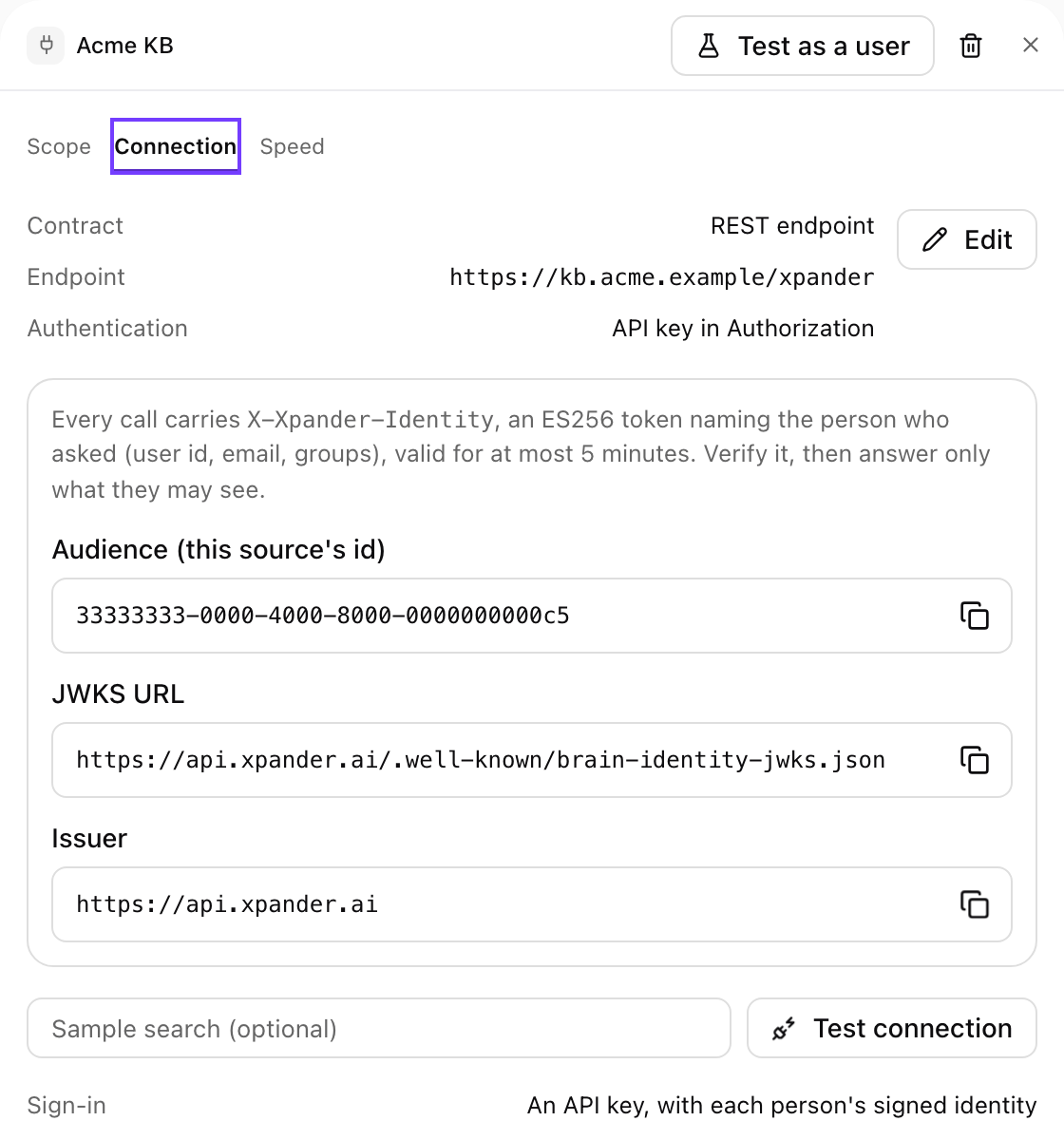Image resolution: width=1064 pixels, height=1140 pixels.
Task: Select the Connection tab
Action: pos(176,146)
